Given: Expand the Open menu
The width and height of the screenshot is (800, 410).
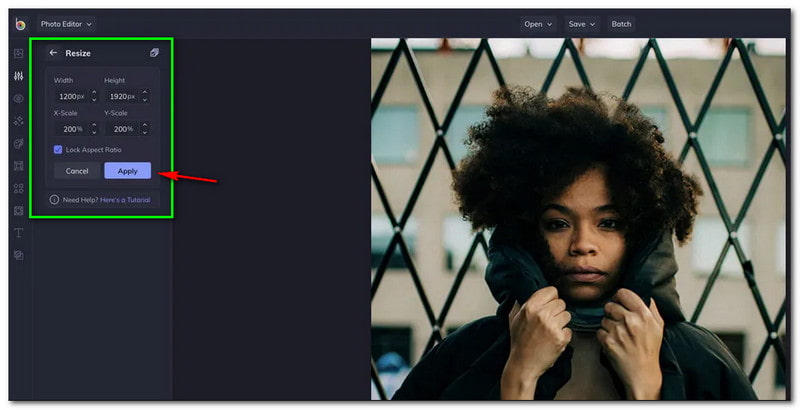Looking at the screenshot, I should click(x=538, y=24).
